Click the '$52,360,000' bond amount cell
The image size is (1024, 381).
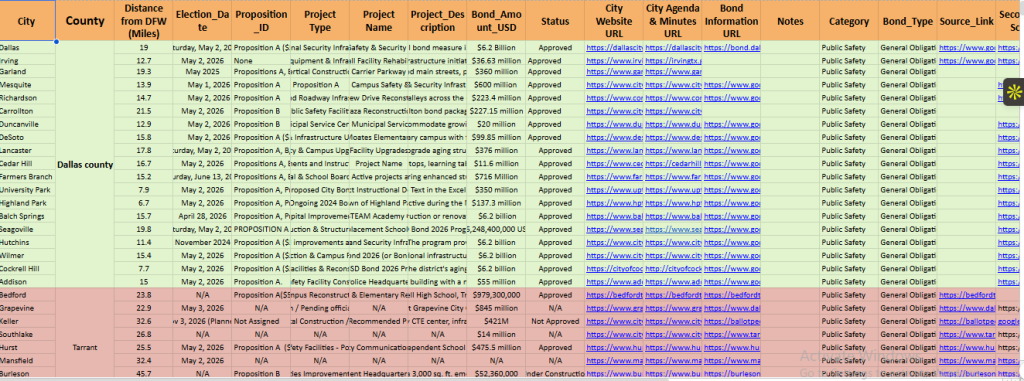[496, 374]
